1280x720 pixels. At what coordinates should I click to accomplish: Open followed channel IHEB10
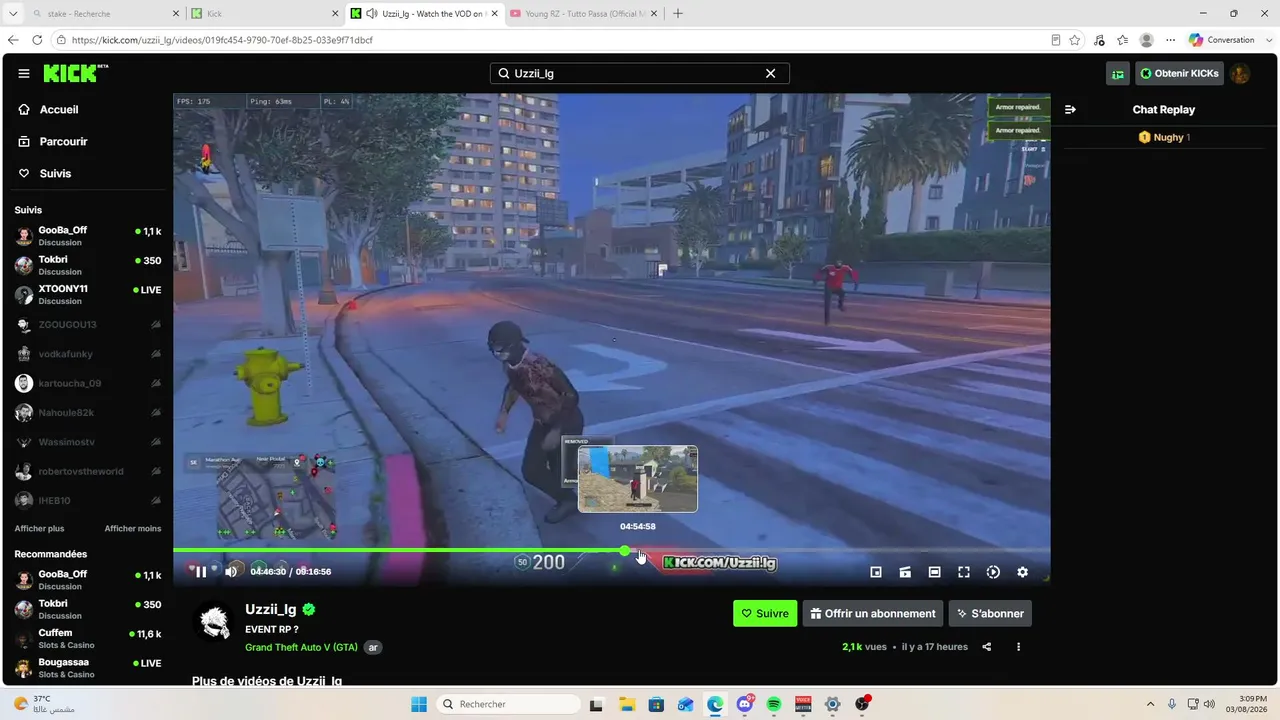[88, 500]
